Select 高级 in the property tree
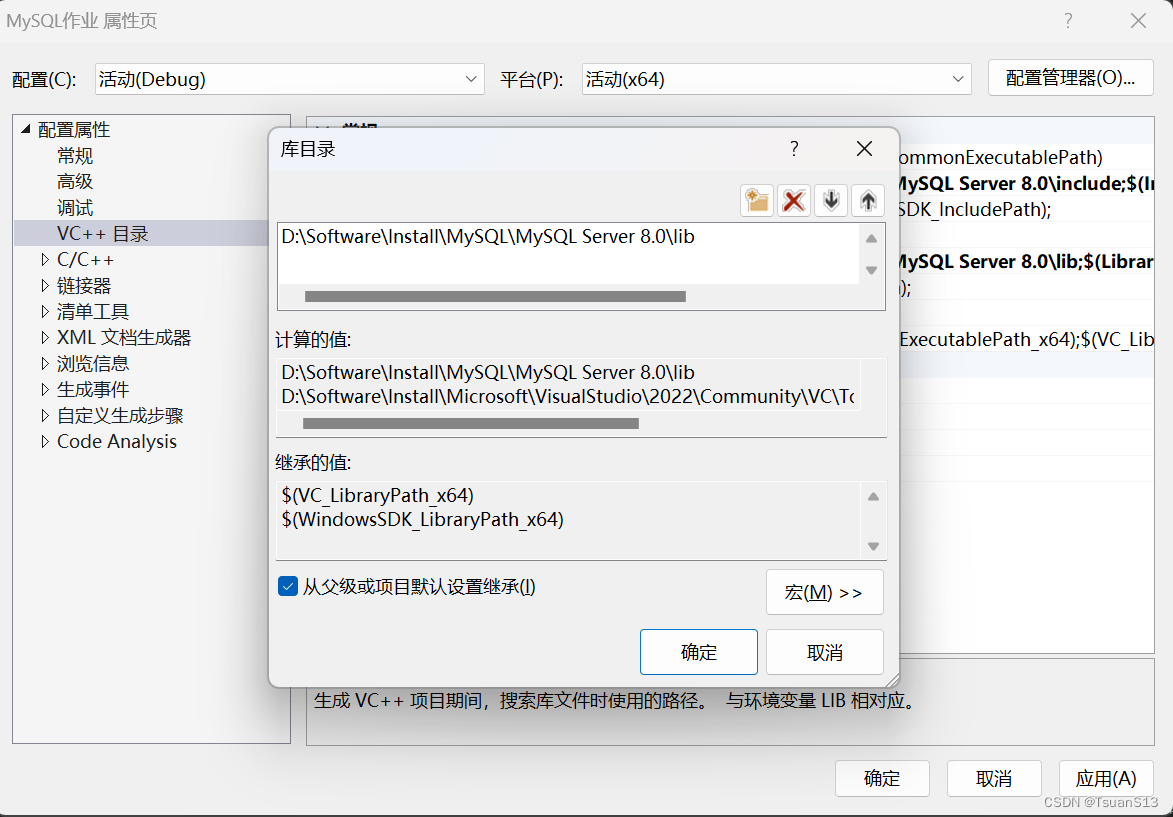Viewport: 1173px width, 817px height. (75, 182)
